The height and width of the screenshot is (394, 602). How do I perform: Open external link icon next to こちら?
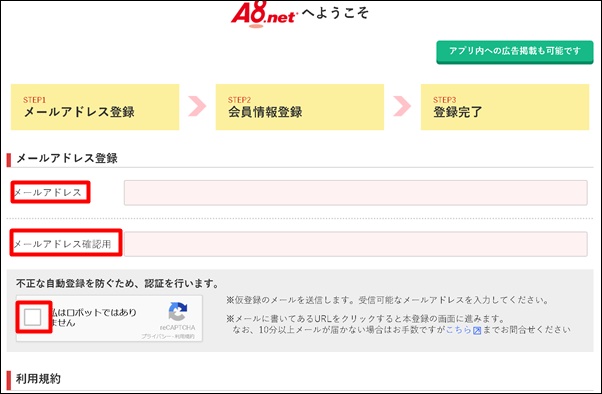pos(477,330)
